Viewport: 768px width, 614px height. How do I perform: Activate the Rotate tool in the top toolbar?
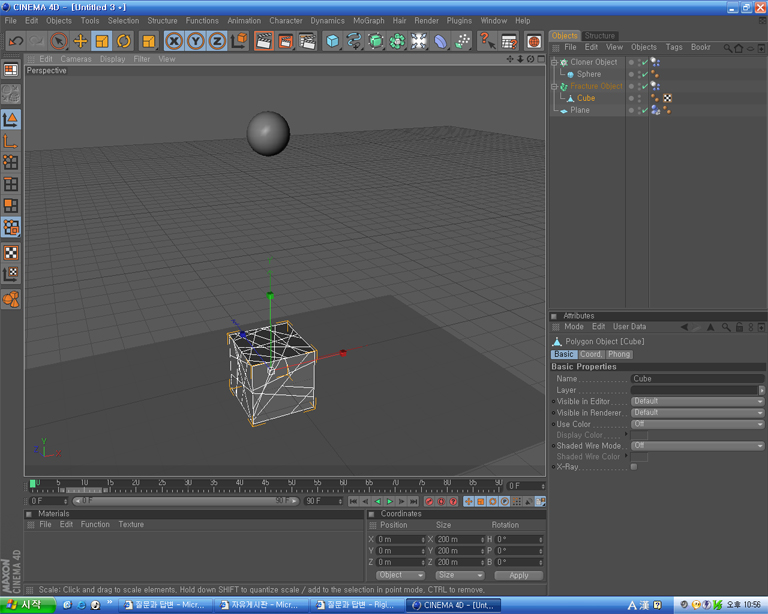(123, 41)
